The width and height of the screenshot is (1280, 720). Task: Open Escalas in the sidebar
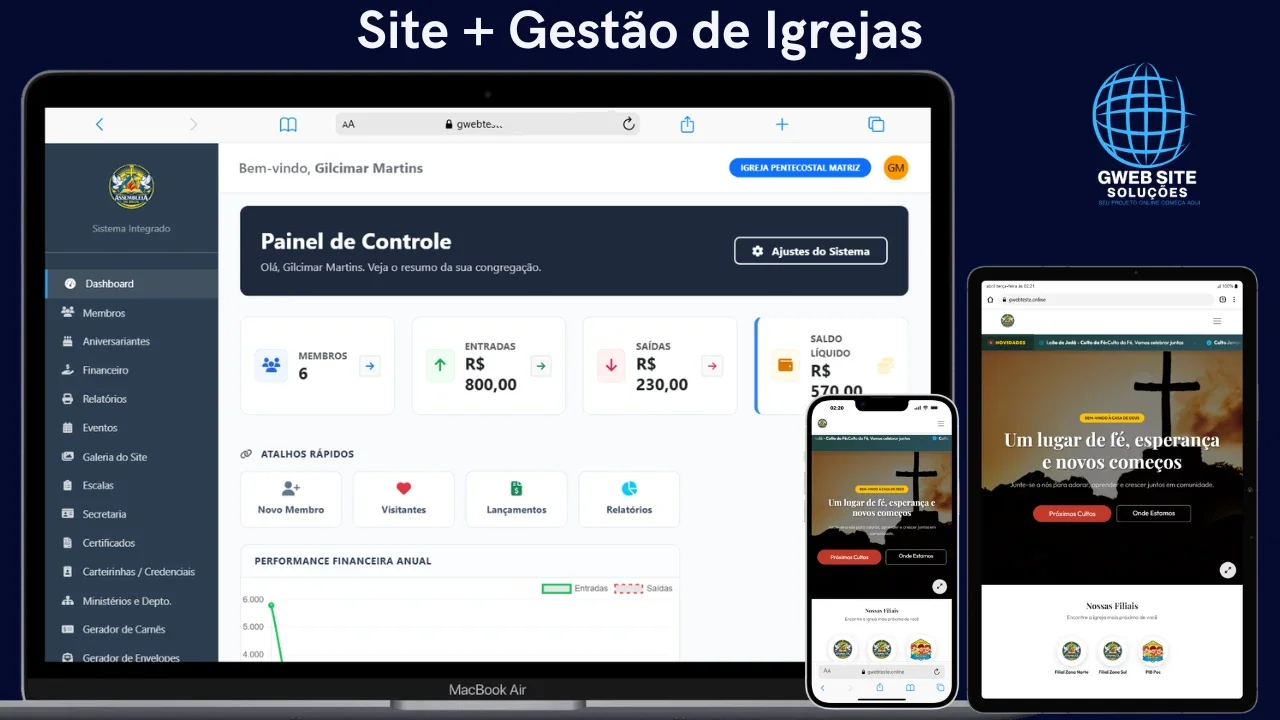coord(132,485)
